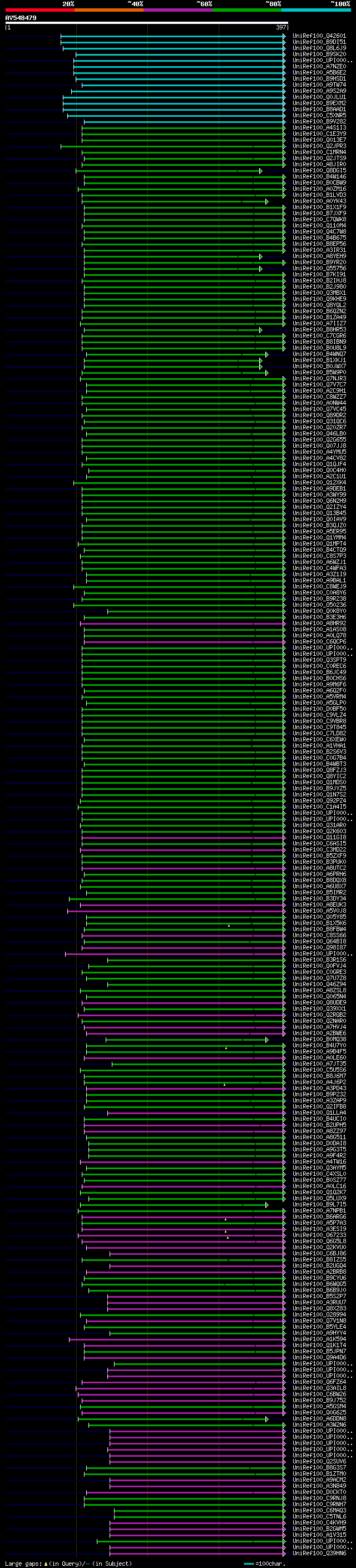Select hit label UniRef100_A2BWE6
This screenshot has height=1568, width=356.
319,1033
